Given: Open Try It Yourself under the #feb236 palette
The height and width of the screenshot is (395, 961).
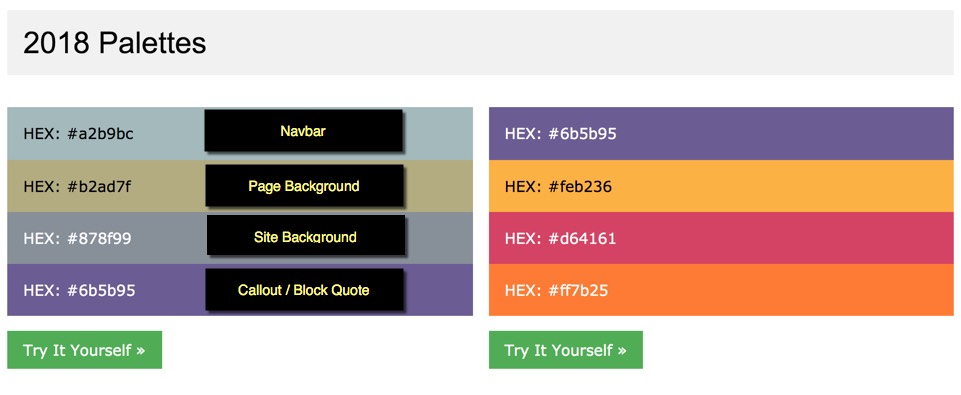Looking at the screenshot, I should point(566,350).
